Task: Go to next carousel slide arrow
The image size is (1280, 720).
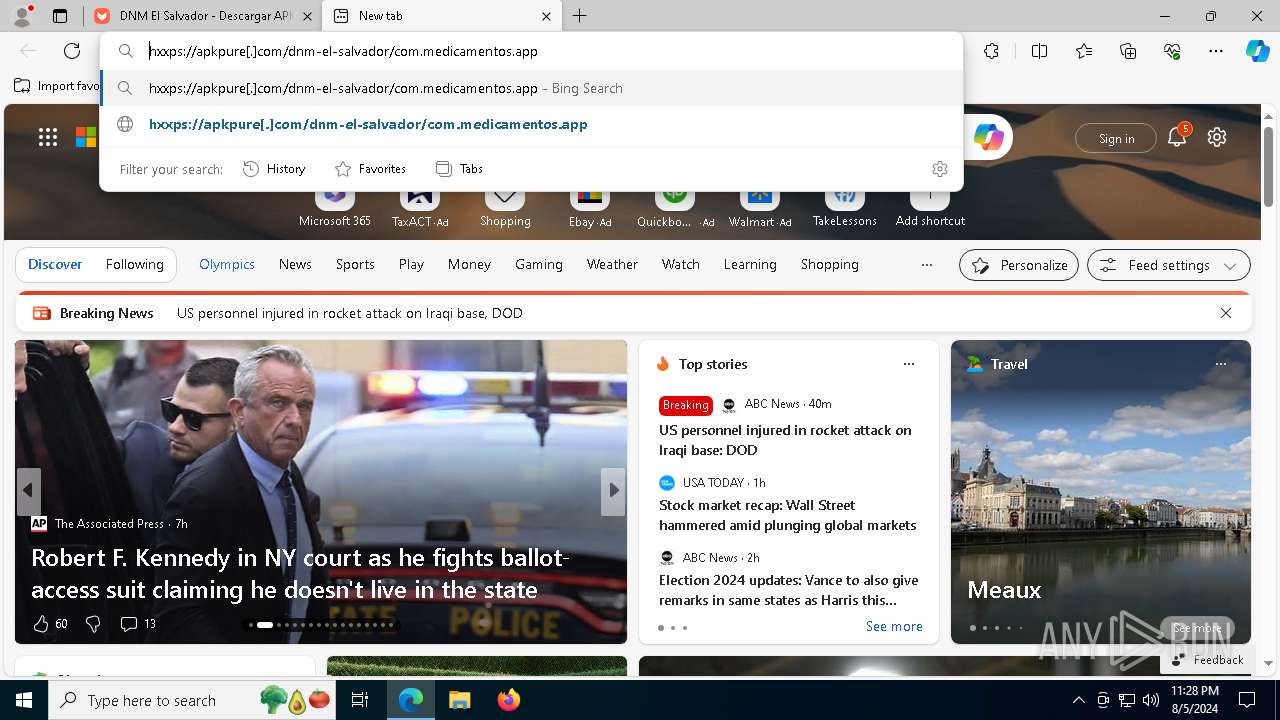Action: [x=614, y=490]
